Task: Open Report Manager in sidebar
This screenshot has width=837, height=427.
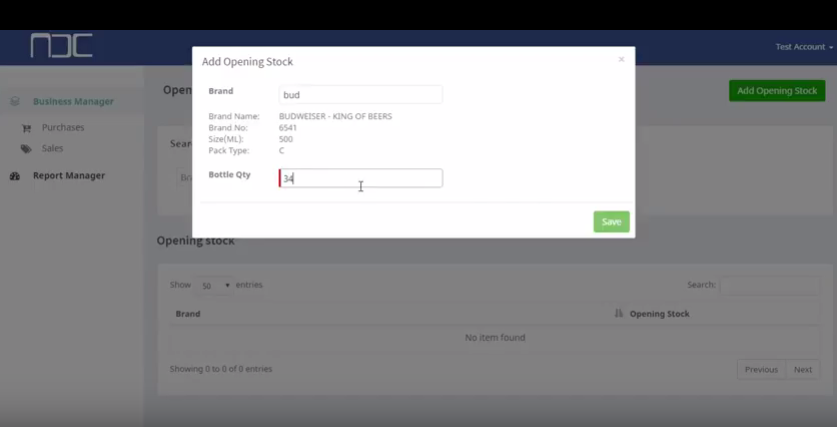Action: 69,176
